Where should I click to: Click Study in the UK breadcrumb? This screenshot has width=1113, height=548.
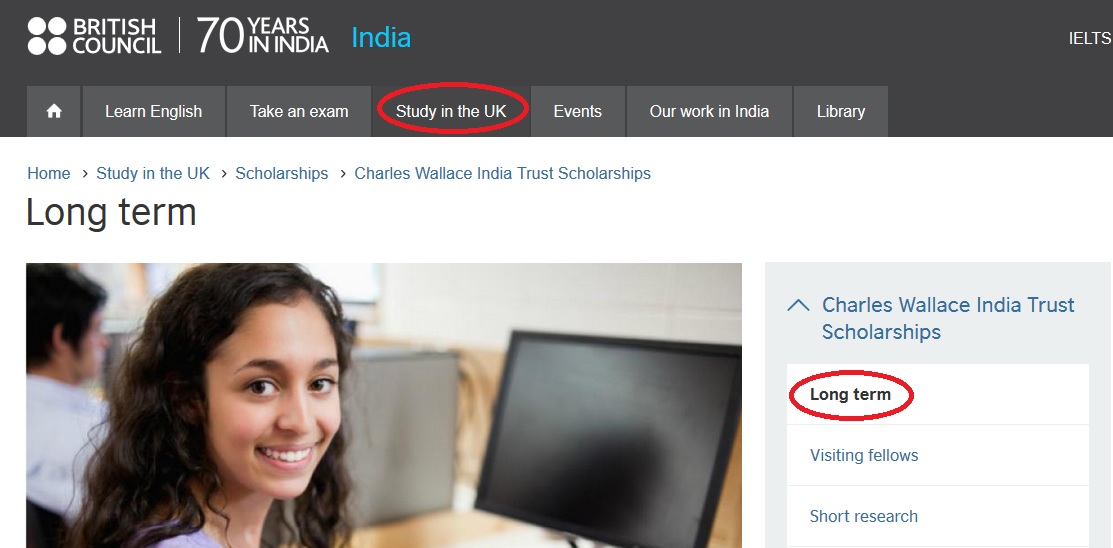(x=153, y=173)
